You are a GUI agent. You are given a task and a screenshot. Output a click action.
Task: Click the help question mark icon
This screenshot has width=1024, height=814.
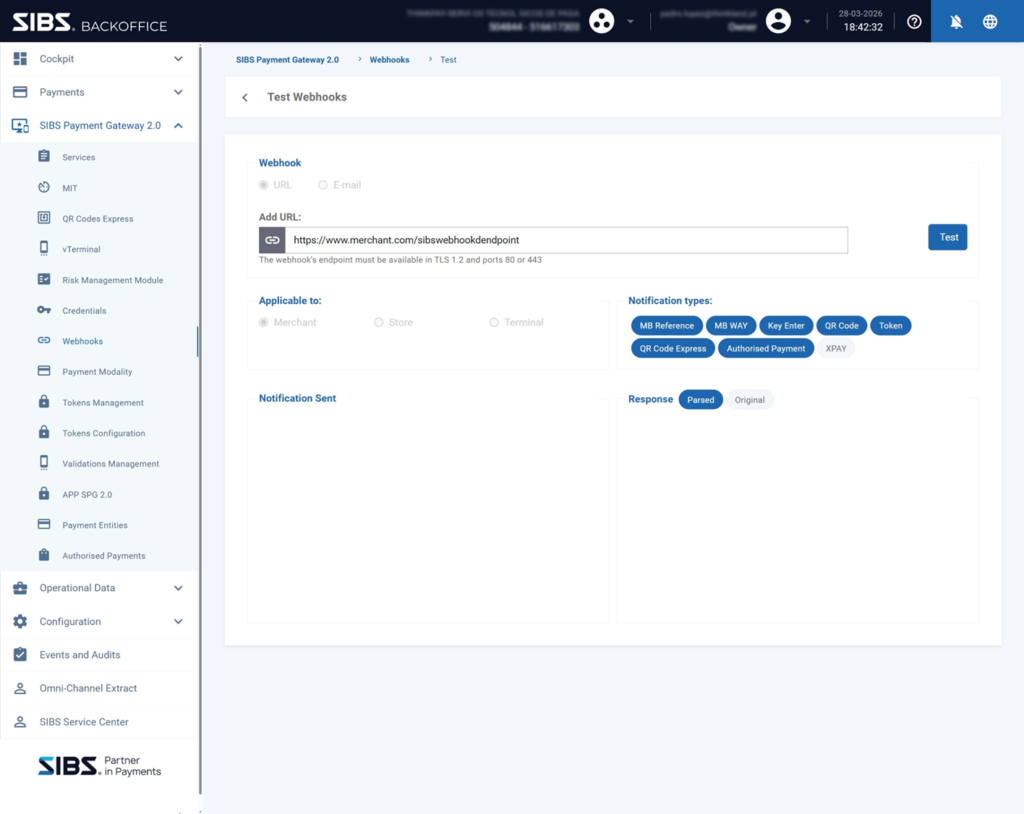coord(914,21)
